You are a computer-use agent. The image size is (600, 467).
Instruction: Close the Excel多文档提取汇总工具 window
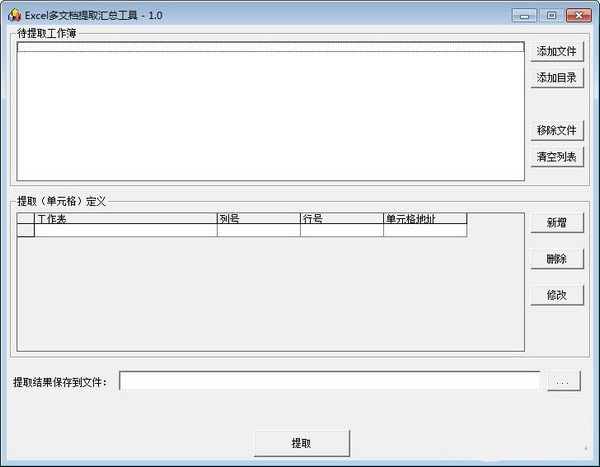click(x=579, y=16)
